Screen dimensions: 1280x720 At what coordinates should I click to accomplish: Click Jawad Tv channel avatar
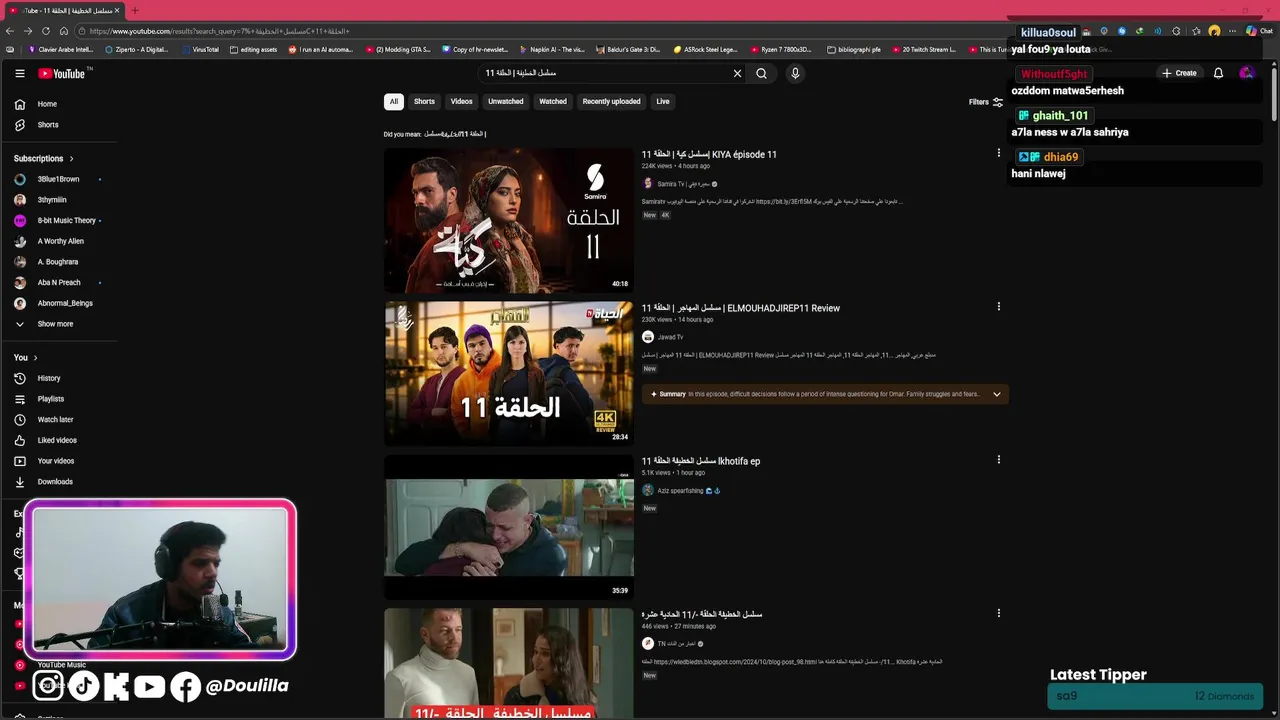point(648,337)
